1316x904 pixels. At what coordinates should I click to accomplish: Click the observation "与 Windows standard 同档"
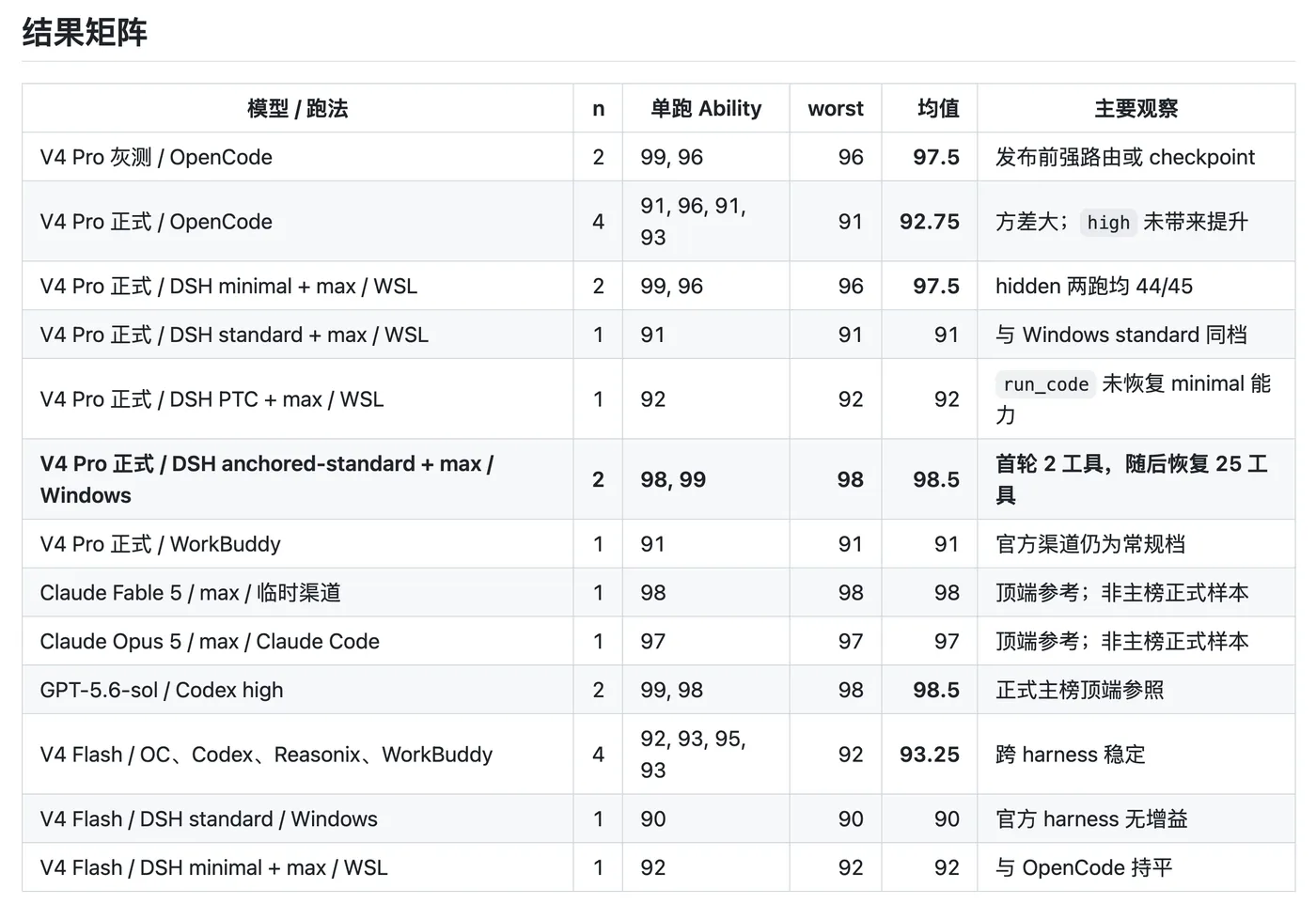coord(1121,335)
